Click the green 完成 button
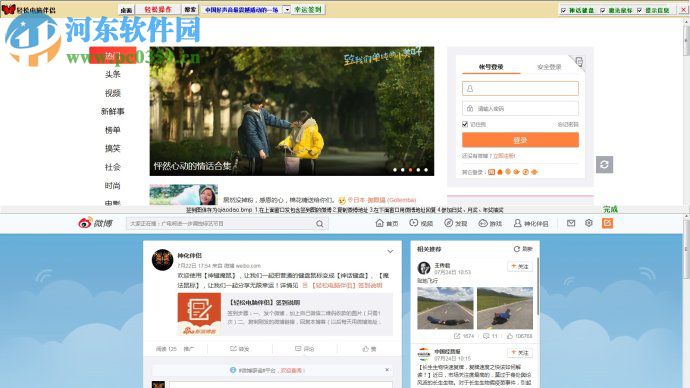 (x=610, y=209)
